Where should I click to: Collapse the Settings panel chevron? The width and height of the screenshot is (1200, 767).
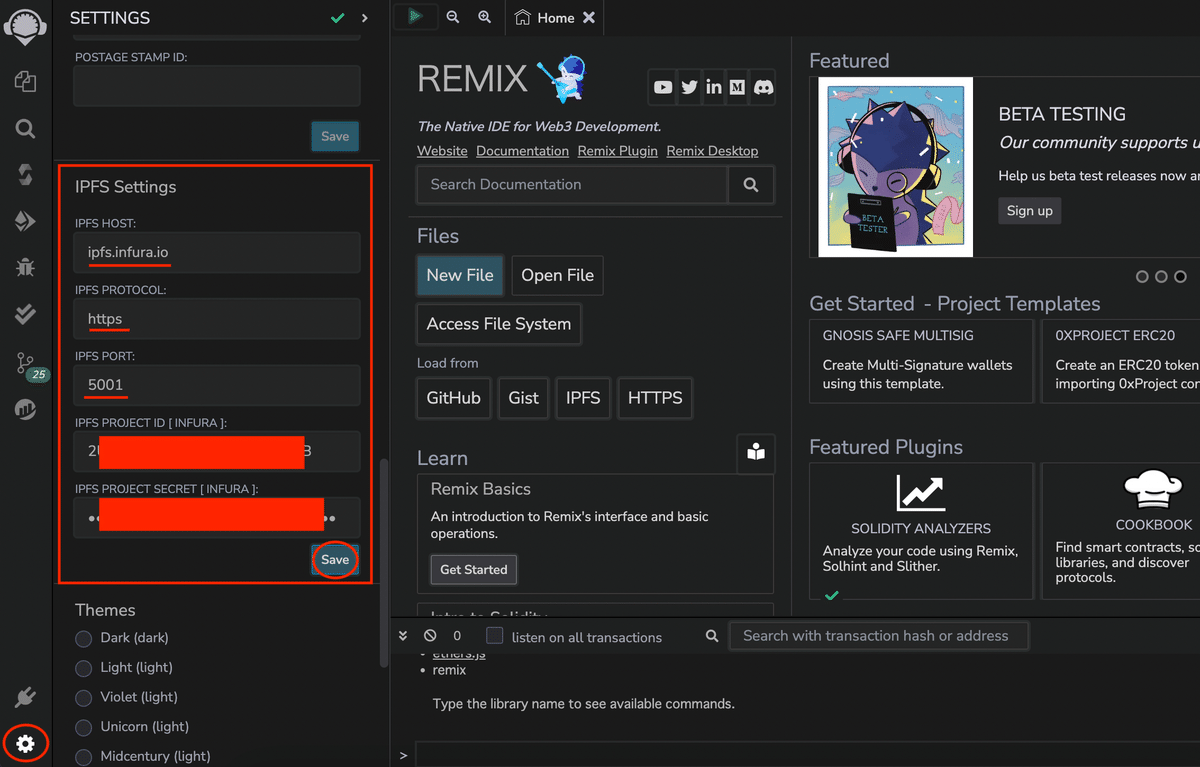tap(365, 18)
